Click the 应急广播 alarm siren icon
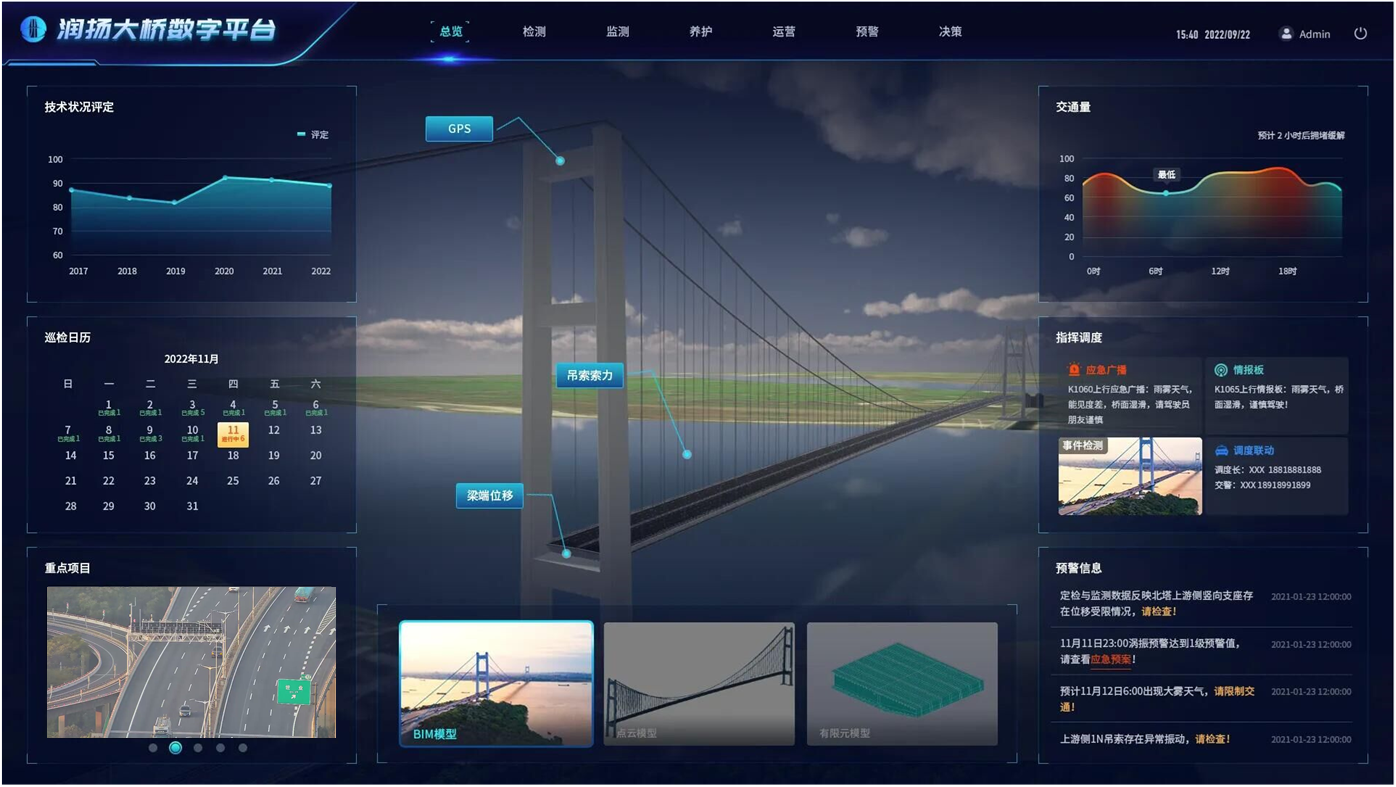 tap(1074, 370)
